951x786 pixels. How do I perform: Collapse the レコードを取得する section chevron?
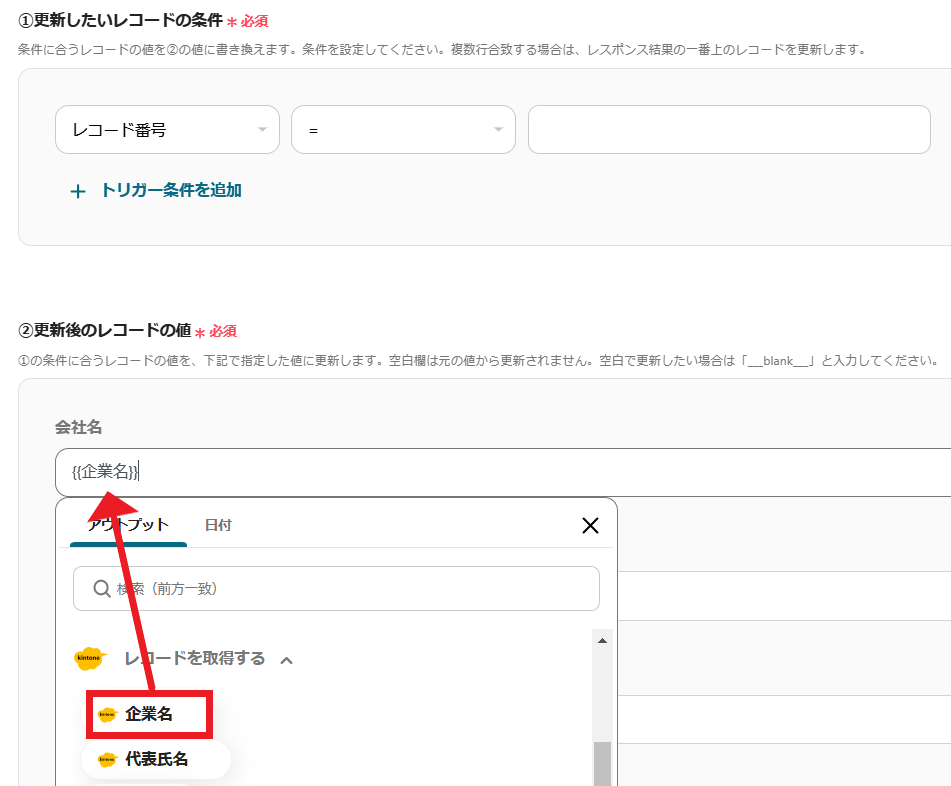(287, 660)
